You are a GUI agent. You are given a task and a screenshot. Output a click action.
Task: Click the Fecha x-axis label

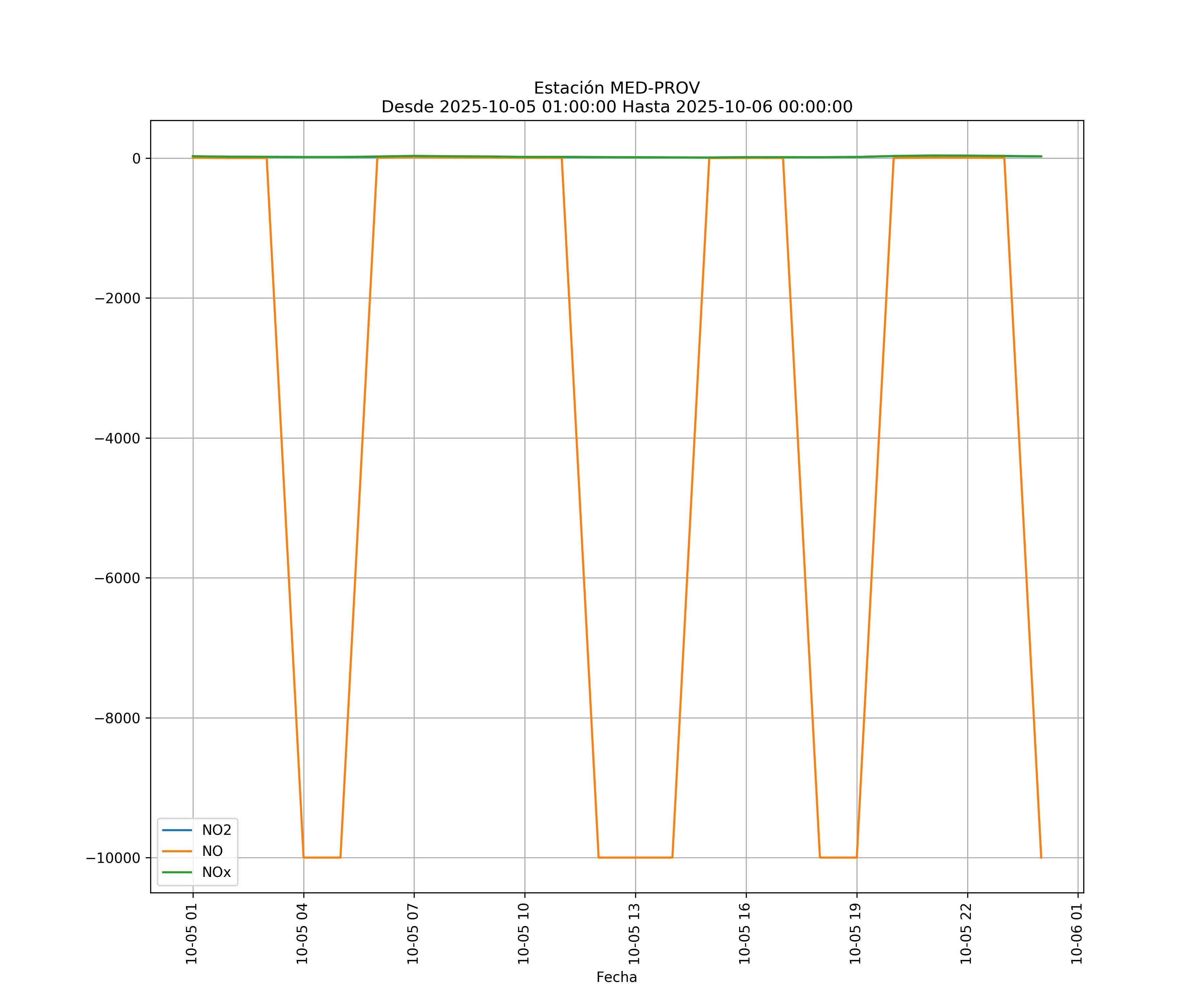point(616,977)
